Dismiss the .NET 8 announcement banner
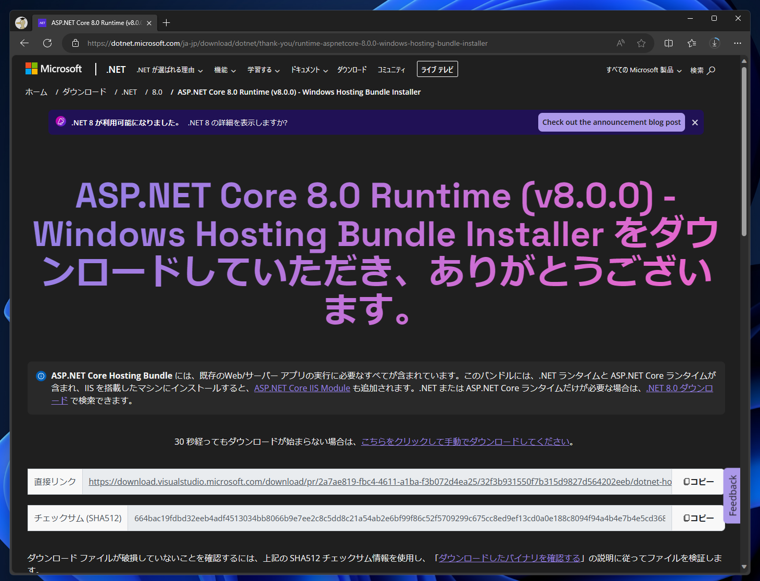This screenshot has width=760, height=581. point(695,123)
